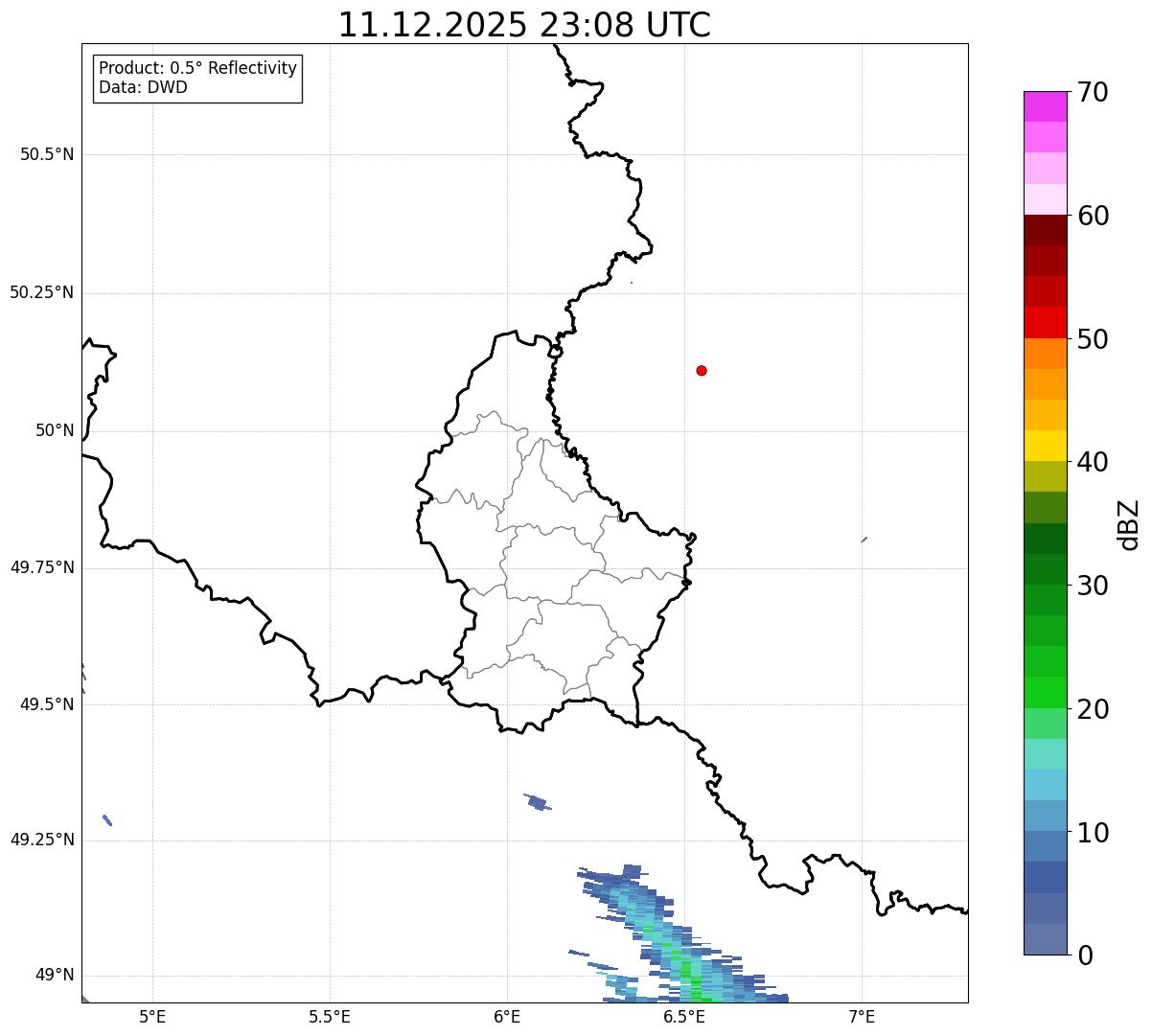Click the 5.5°E longitude label

(330, 1016)
